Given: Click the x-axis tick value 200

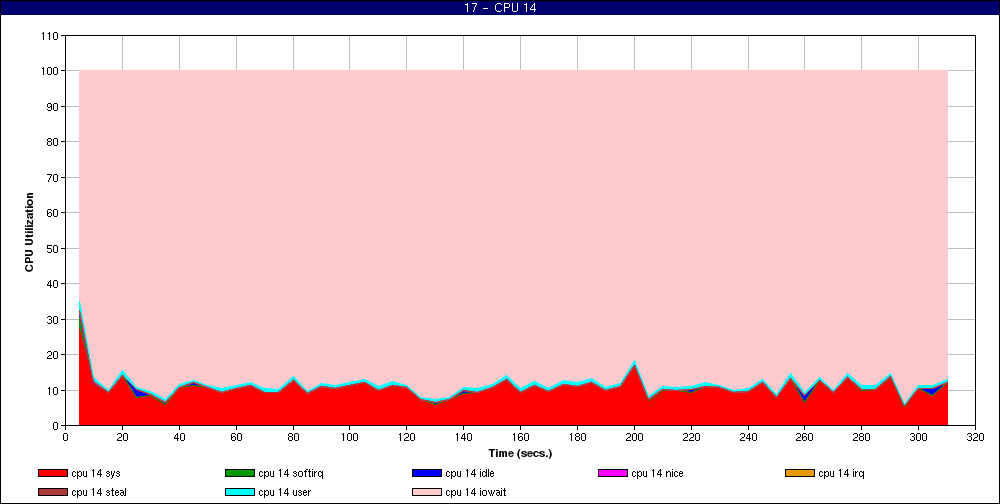Looking at the screenshot, I should click(x=634, y=437).
